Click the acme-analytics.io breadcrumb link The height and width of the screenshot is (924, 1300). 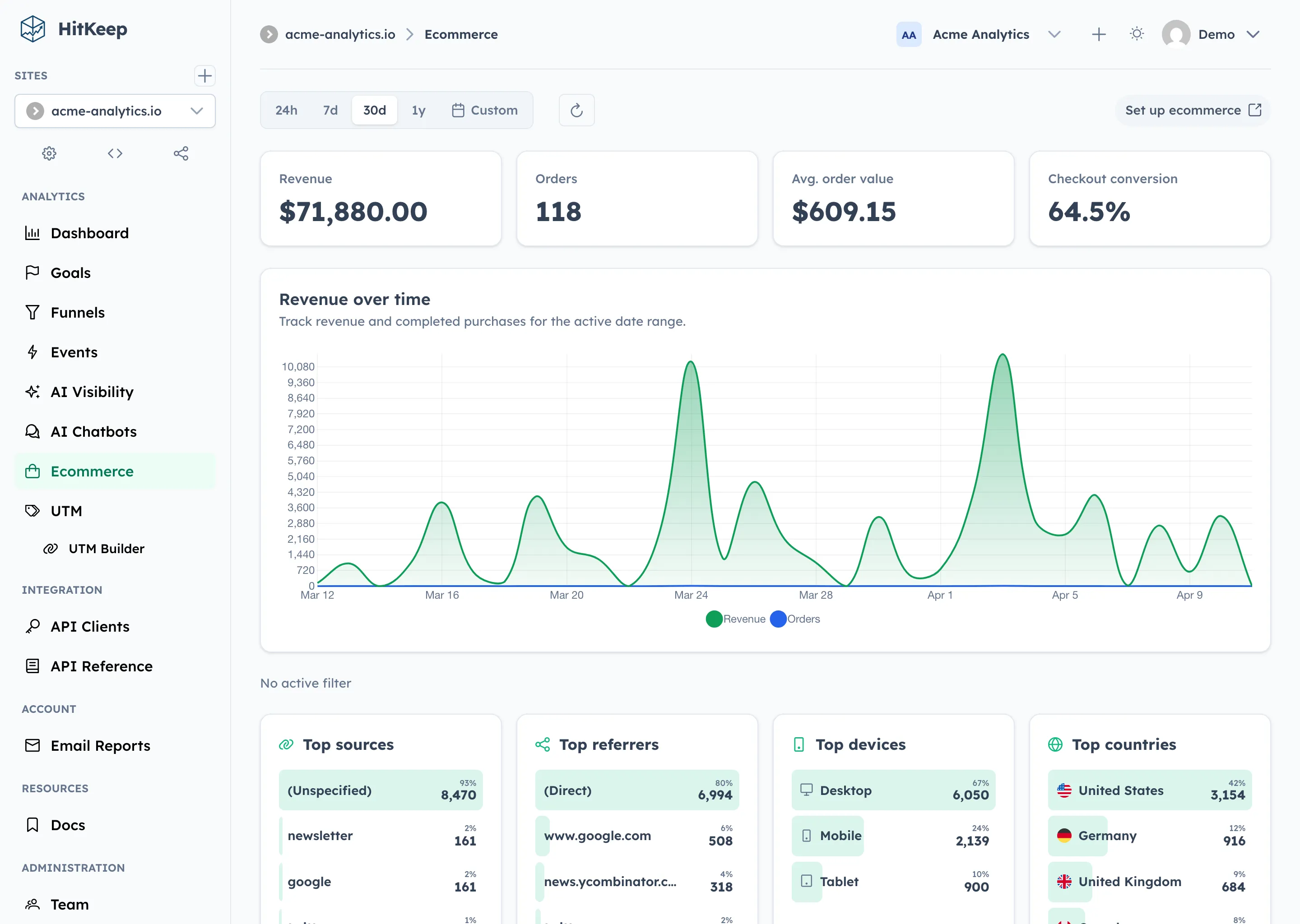(x=340, y=34)
